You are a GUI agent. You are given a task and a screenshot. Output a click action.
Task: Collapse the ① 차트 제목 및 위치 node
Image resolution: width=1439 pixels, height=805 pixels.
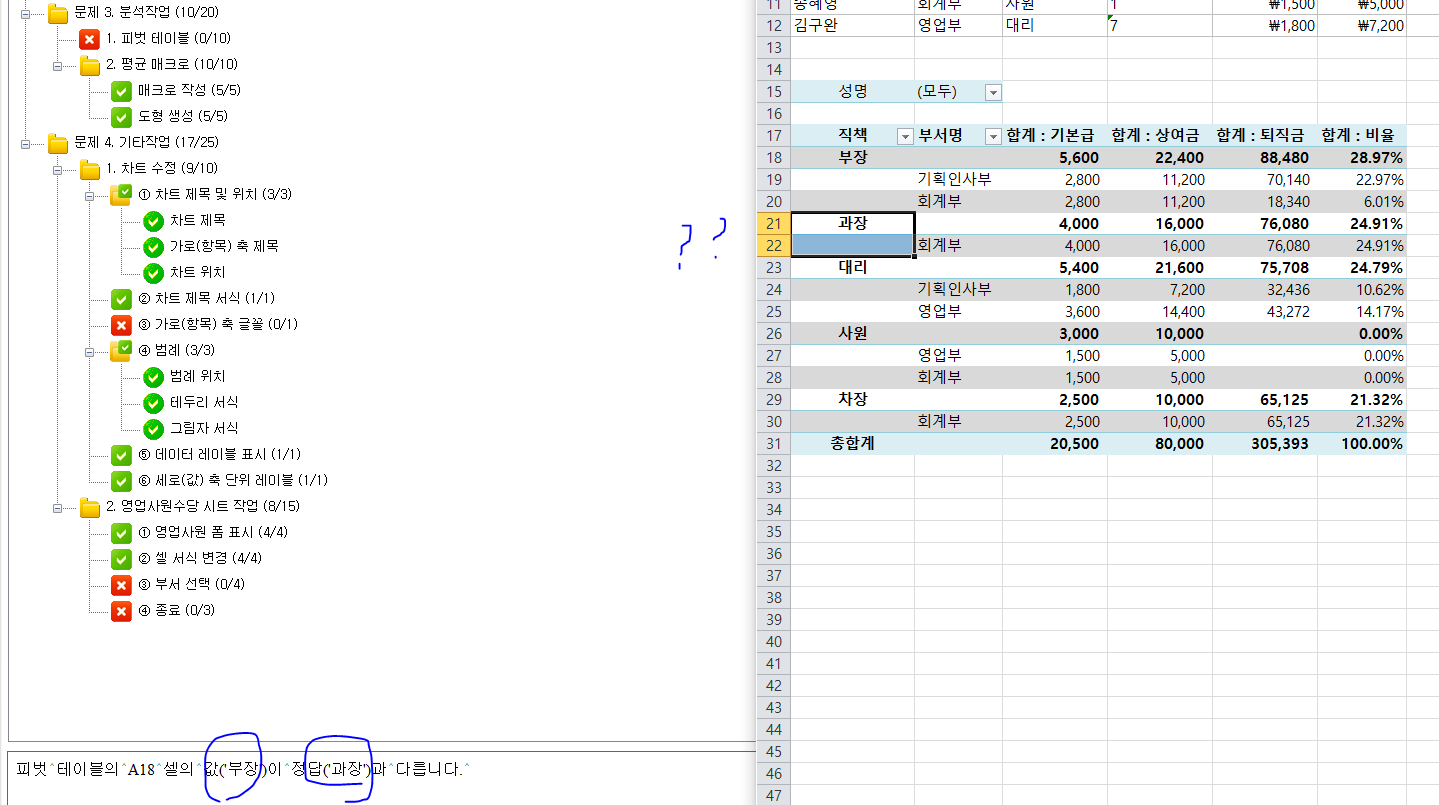[x=89, y=195]
